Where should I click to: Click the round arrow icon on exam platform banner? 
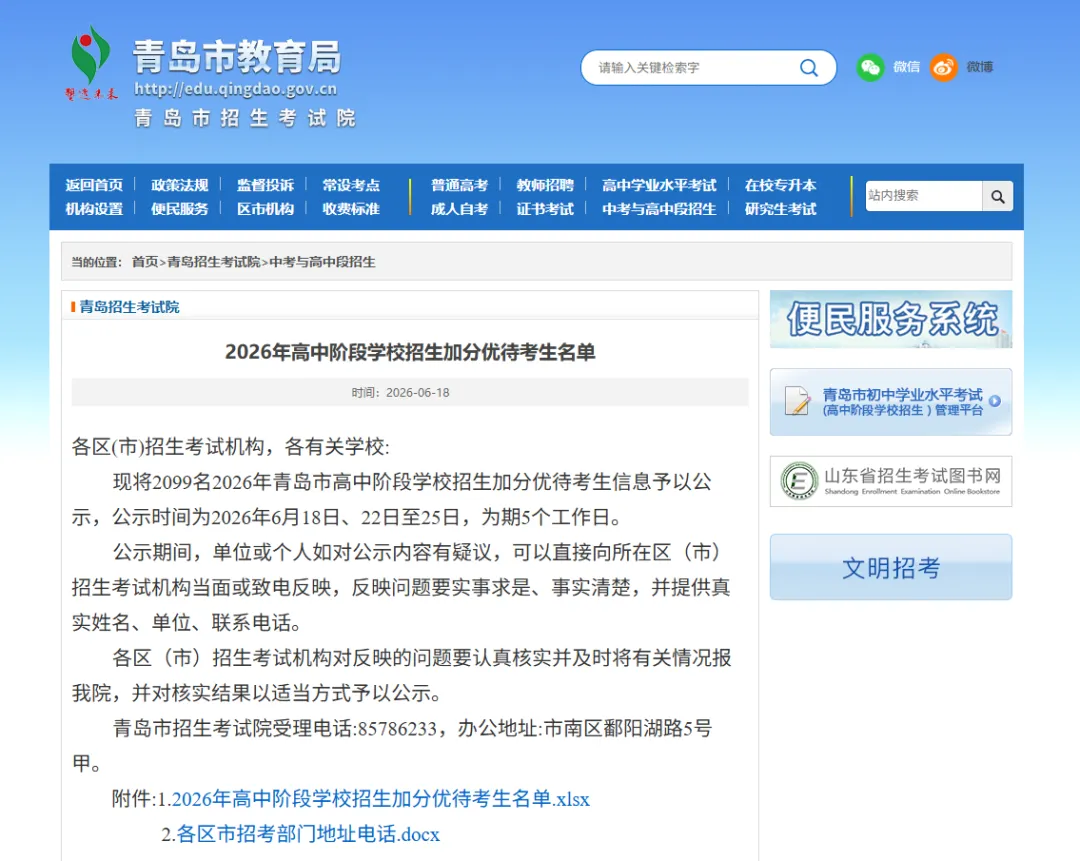click(x=995, y=401)
